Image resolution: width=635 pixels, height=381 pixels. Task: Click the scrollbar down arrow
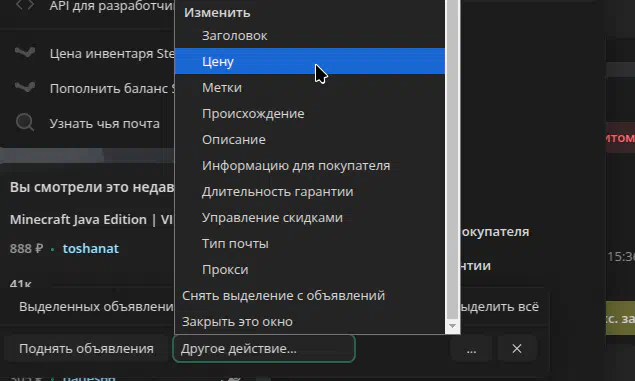[452, 326]
